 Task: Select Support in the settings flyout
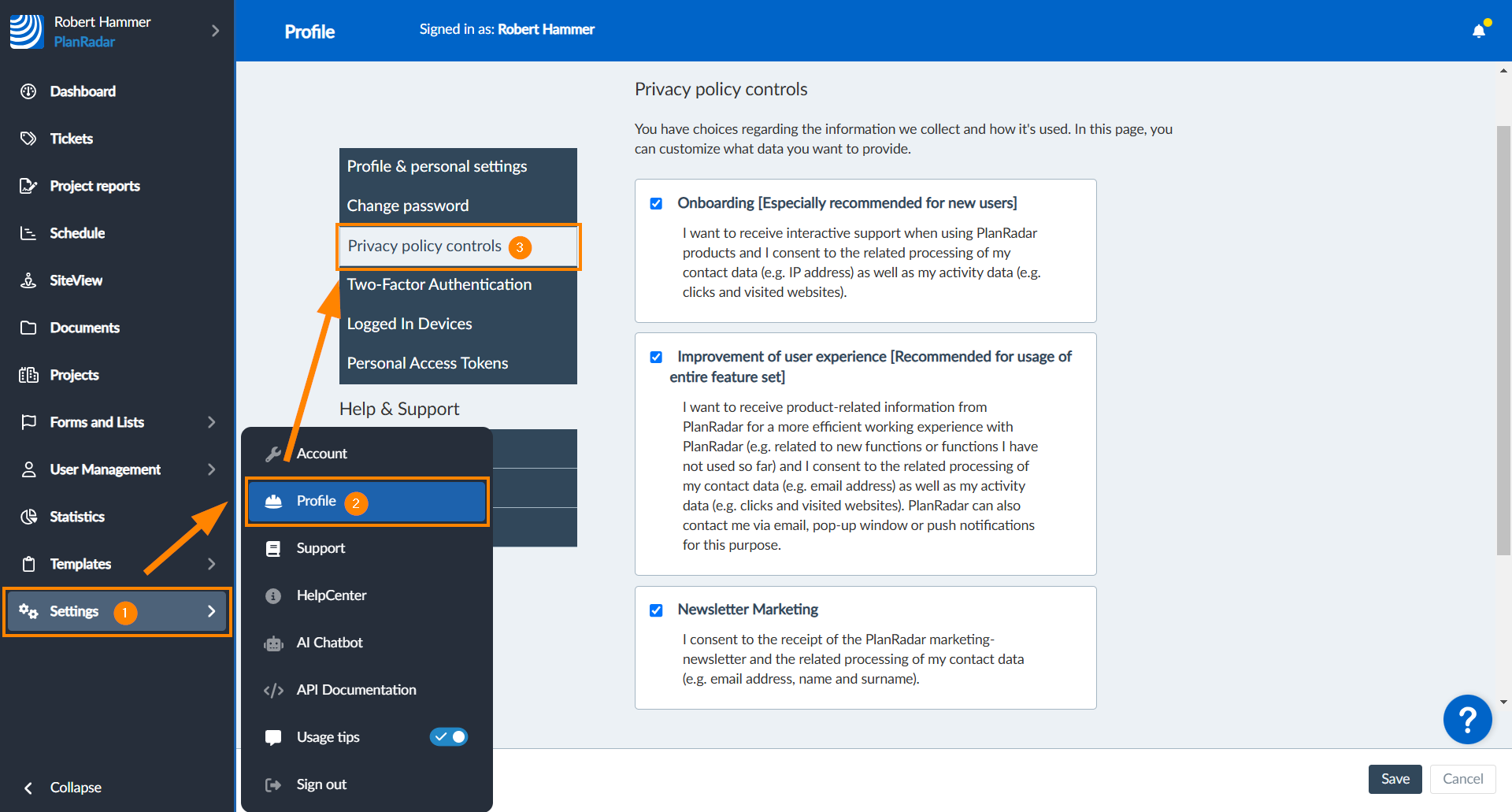click(367, 548)
